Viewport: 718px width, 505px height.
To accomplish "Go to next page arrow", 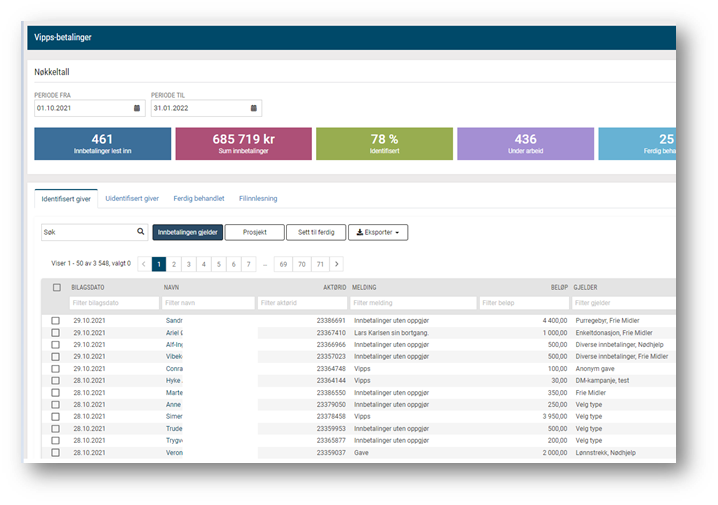I will click(337, 264).
